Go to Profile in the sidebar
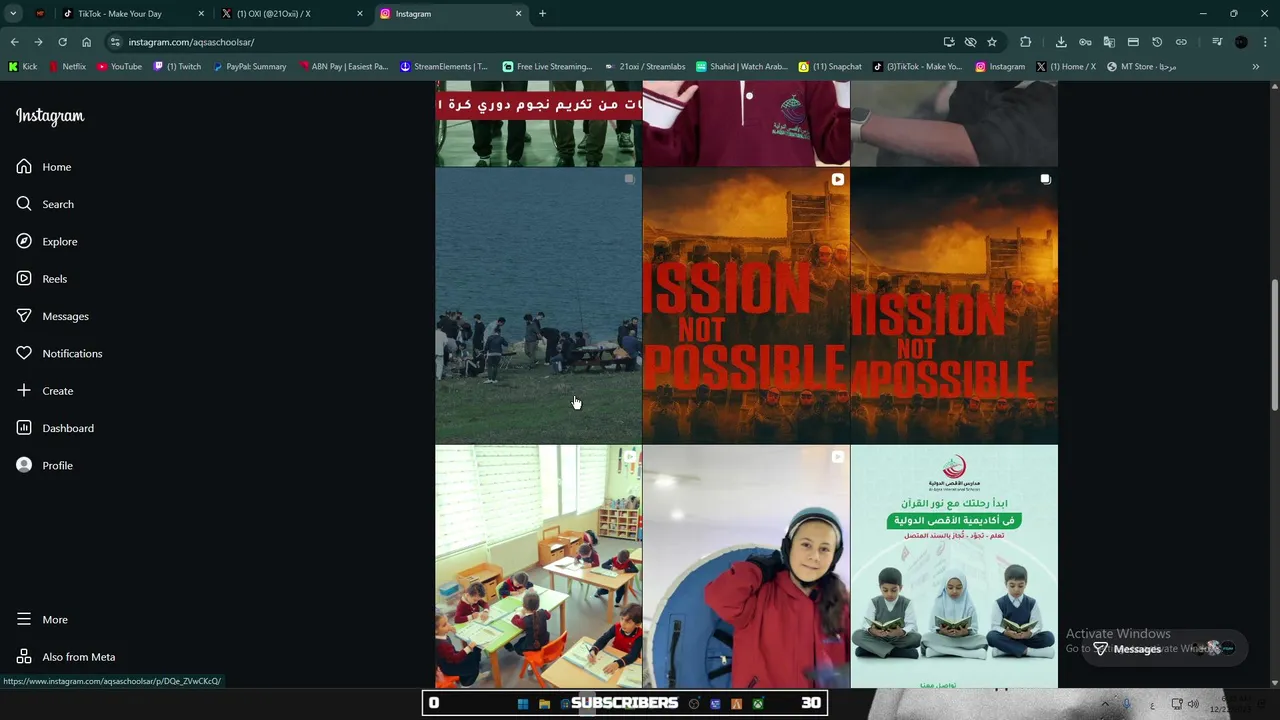Image resolution: width=1280 pixels, height=720 pixels. pos(45,465)
